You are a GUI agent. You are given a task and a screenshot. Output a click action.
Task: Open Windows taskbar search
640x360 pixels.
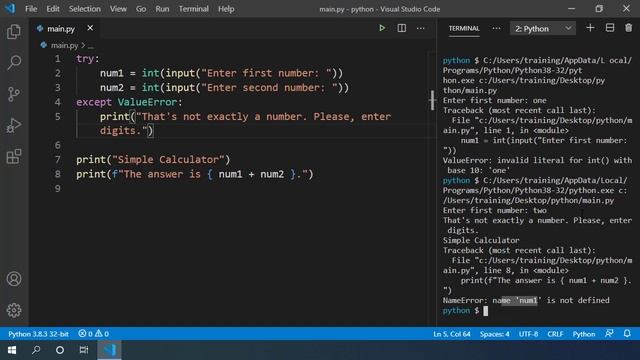36,350
